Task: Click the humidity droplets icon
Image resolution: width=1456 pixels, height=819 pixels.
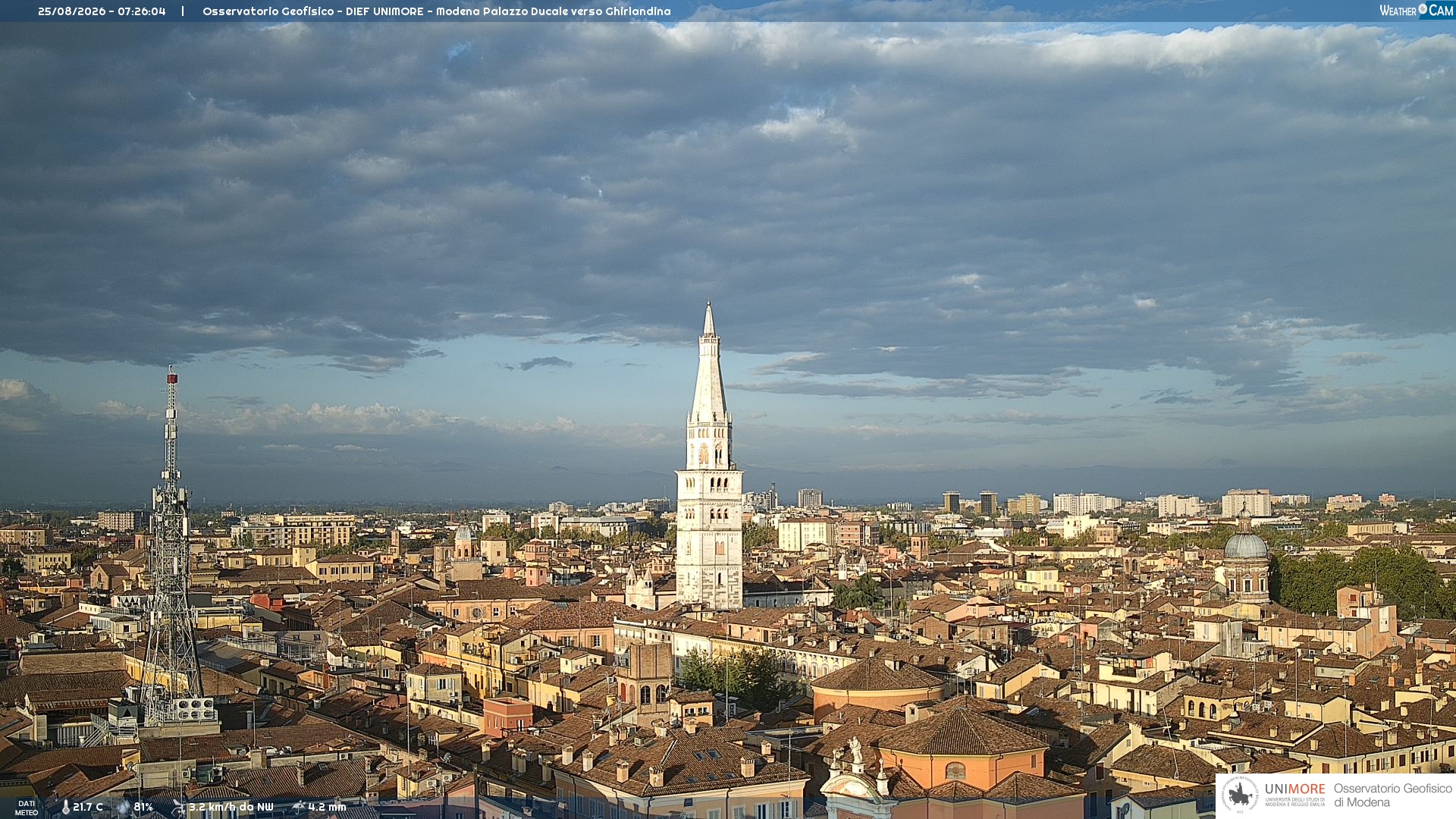Action: (x=124, y=808)
